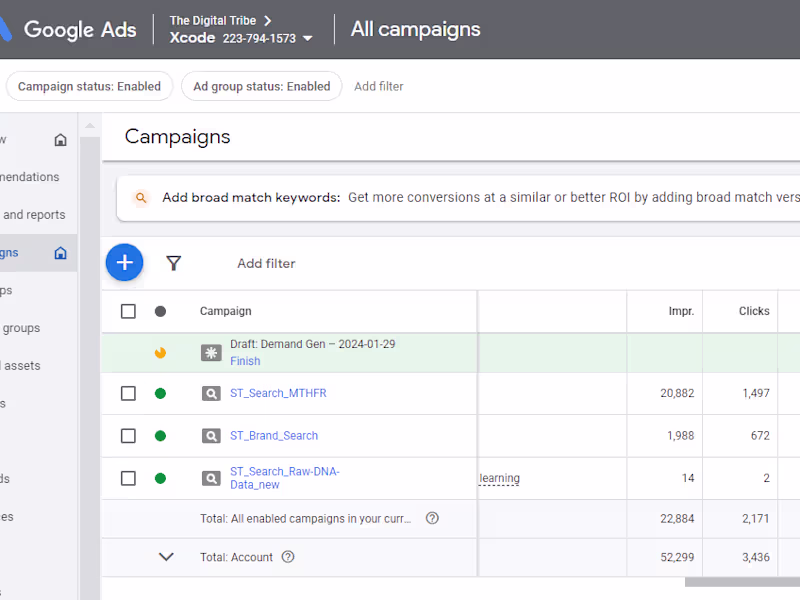Open the overview item in sidebar
Image resolution: width=800 pixels, height=600 pixels.
(x=3, y=139)
